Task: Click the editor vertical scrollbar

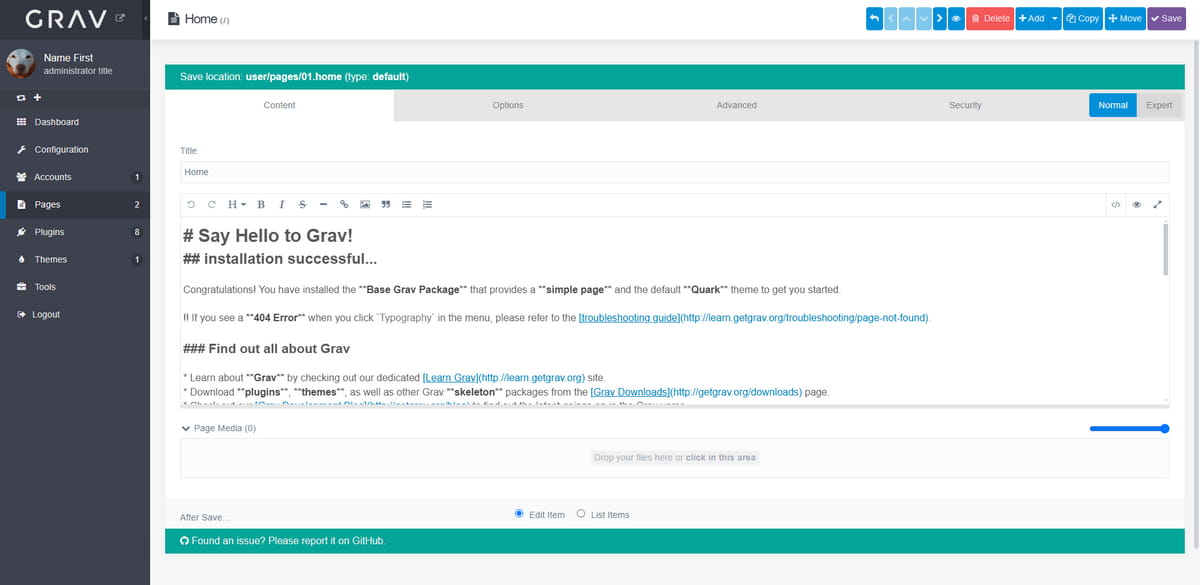Action: click(1165, 248)
